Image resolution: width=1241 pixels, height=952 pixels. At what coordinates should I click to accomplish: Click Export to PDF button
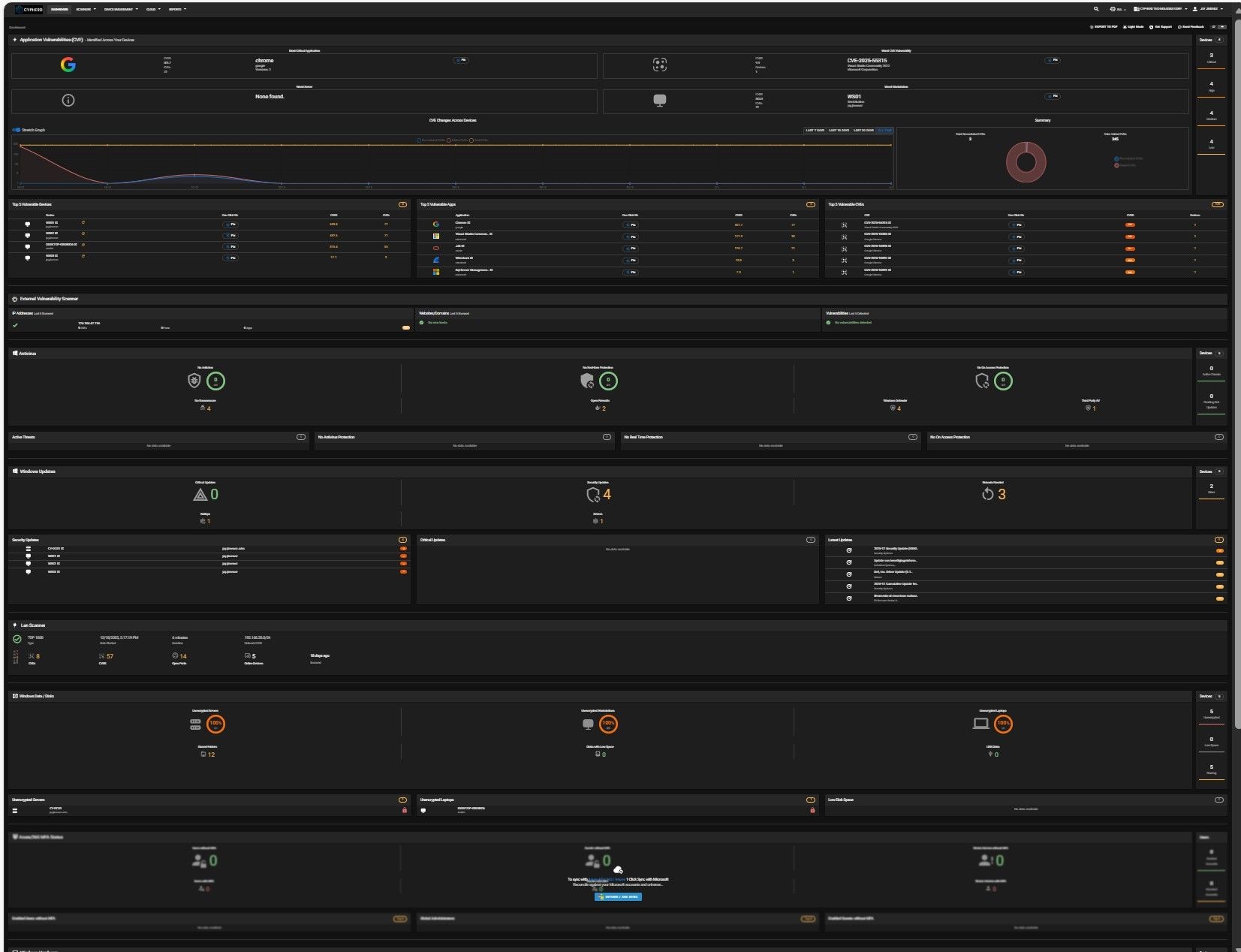click(1104, 27)
